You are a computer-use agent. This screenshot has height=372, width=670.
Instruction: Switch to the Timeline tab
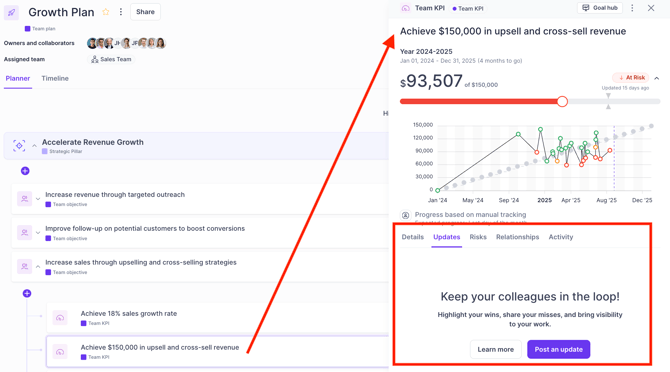click(x=55, y=78)
